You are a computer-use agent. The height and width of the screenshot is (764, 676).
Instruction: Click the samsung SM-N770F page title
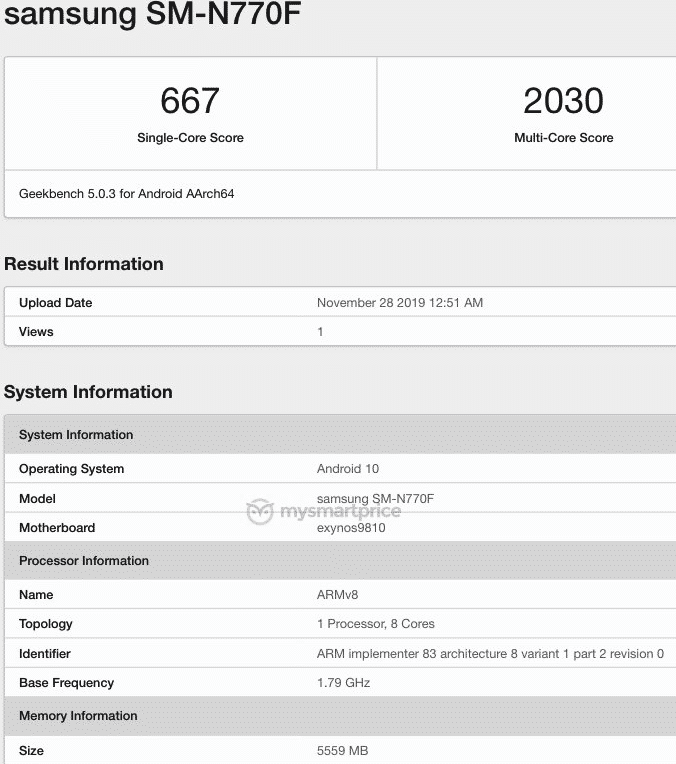click(152, 13)
